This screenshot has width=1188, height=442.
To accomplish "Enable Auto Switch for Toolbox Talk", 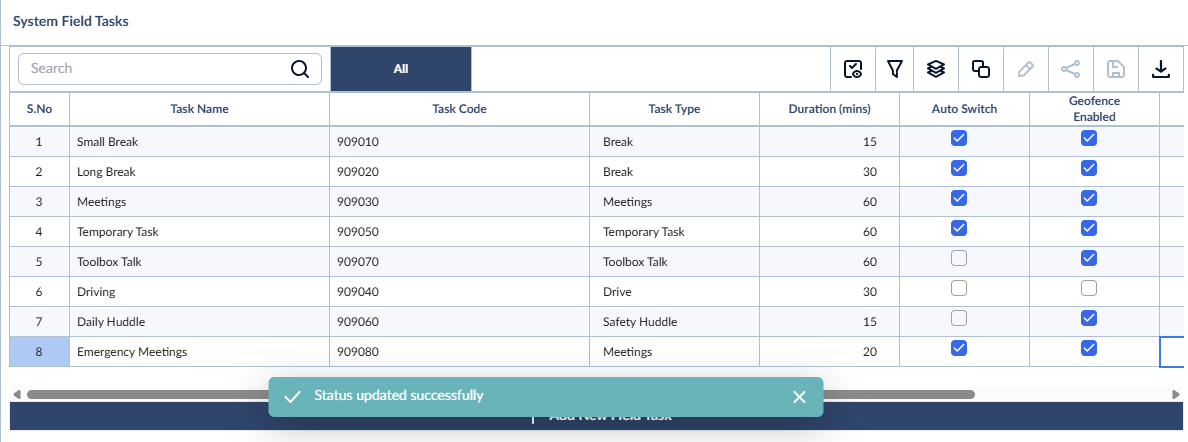I will pyautogui.click(x=958, y=259).
